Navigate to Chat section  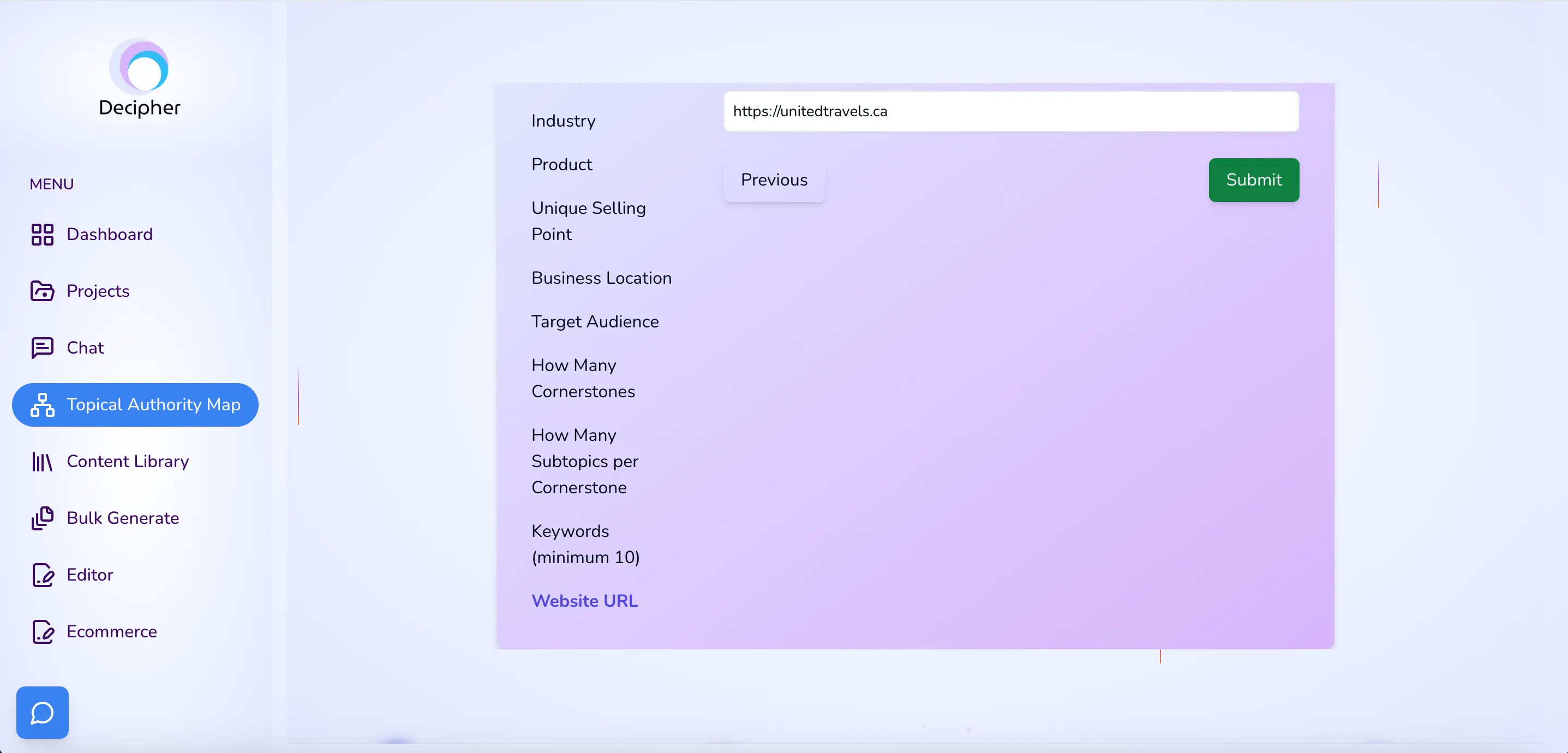85,347
